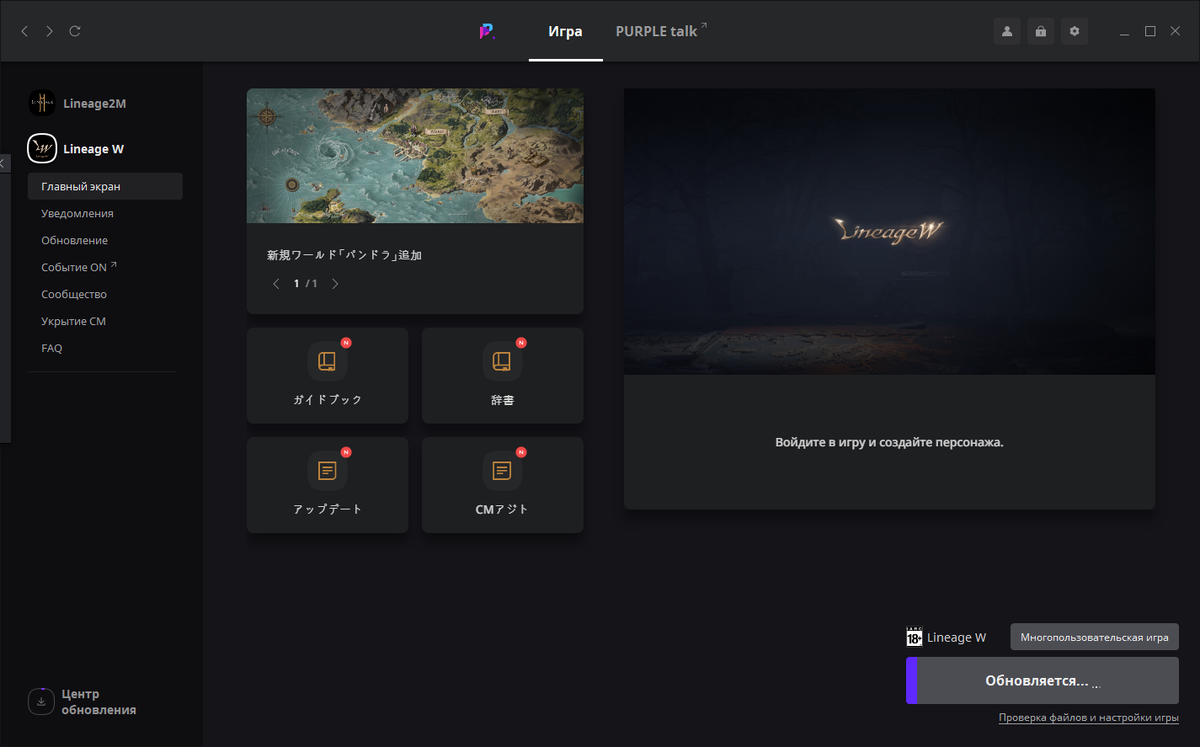Close the PURPLE launcher window
Image resolution: width=1200 pixels, height=747 pixels.
coord(1175,31)
